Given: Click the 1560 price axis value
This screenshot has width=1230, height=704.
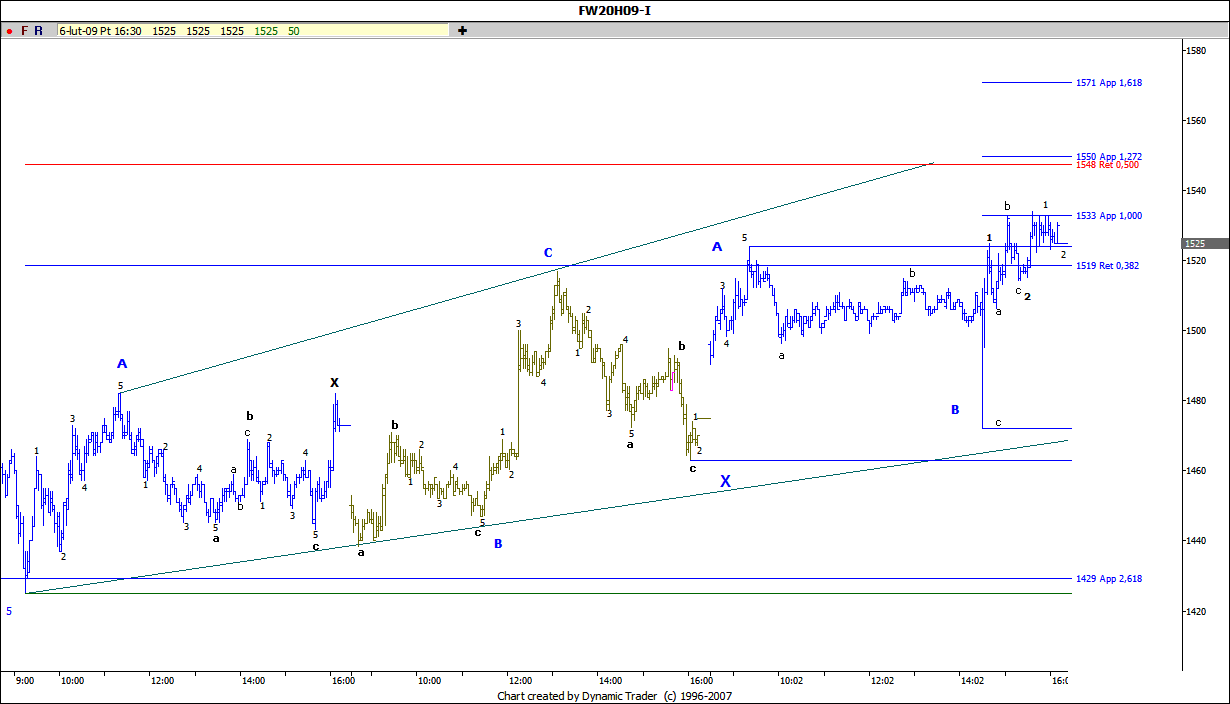Looking at the screenshot, I should 1197,120.
